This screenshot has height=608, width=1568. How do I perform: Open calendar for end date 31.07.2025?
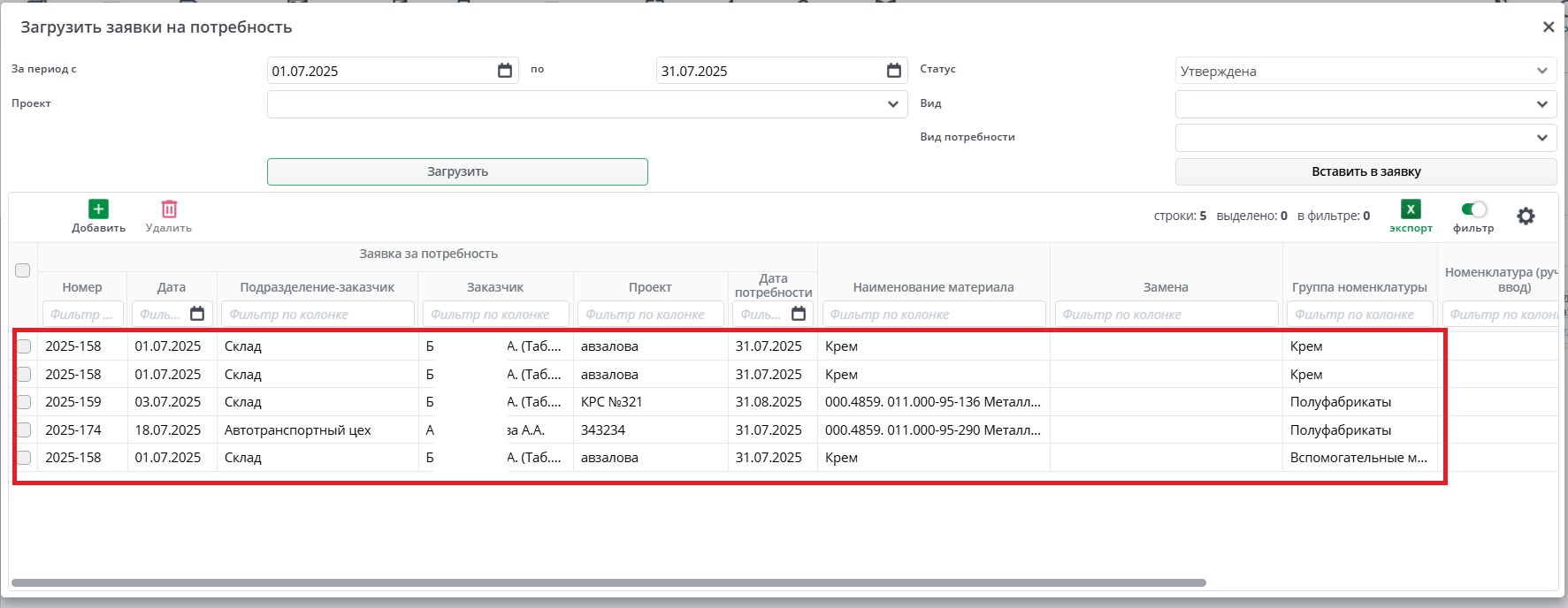pyautogui.click(x=894, y=71)
